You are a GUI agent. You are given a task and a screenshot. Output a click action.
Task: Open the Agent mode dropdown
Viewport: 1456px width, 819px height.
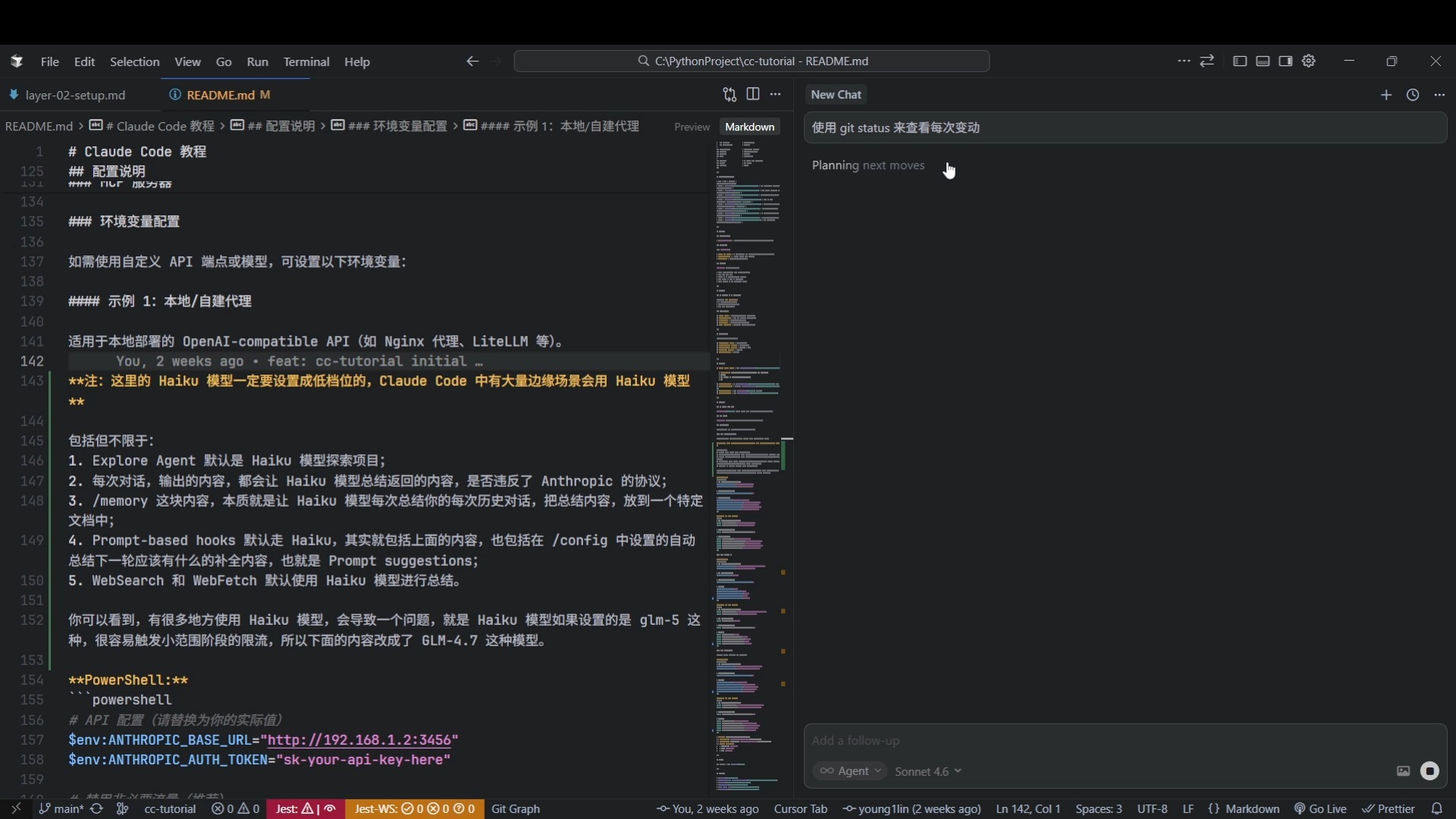click(x=849, y=771)
